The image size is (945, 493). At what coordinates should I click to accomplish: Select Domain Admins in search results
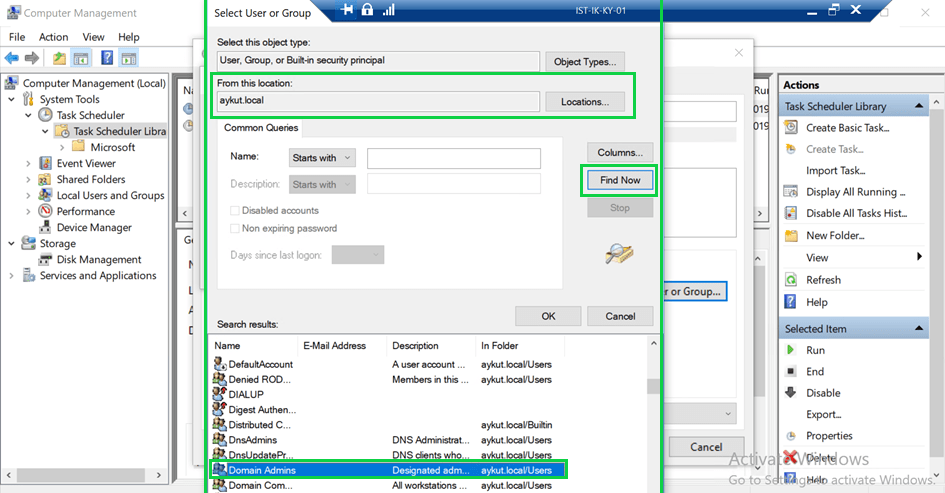262,470
